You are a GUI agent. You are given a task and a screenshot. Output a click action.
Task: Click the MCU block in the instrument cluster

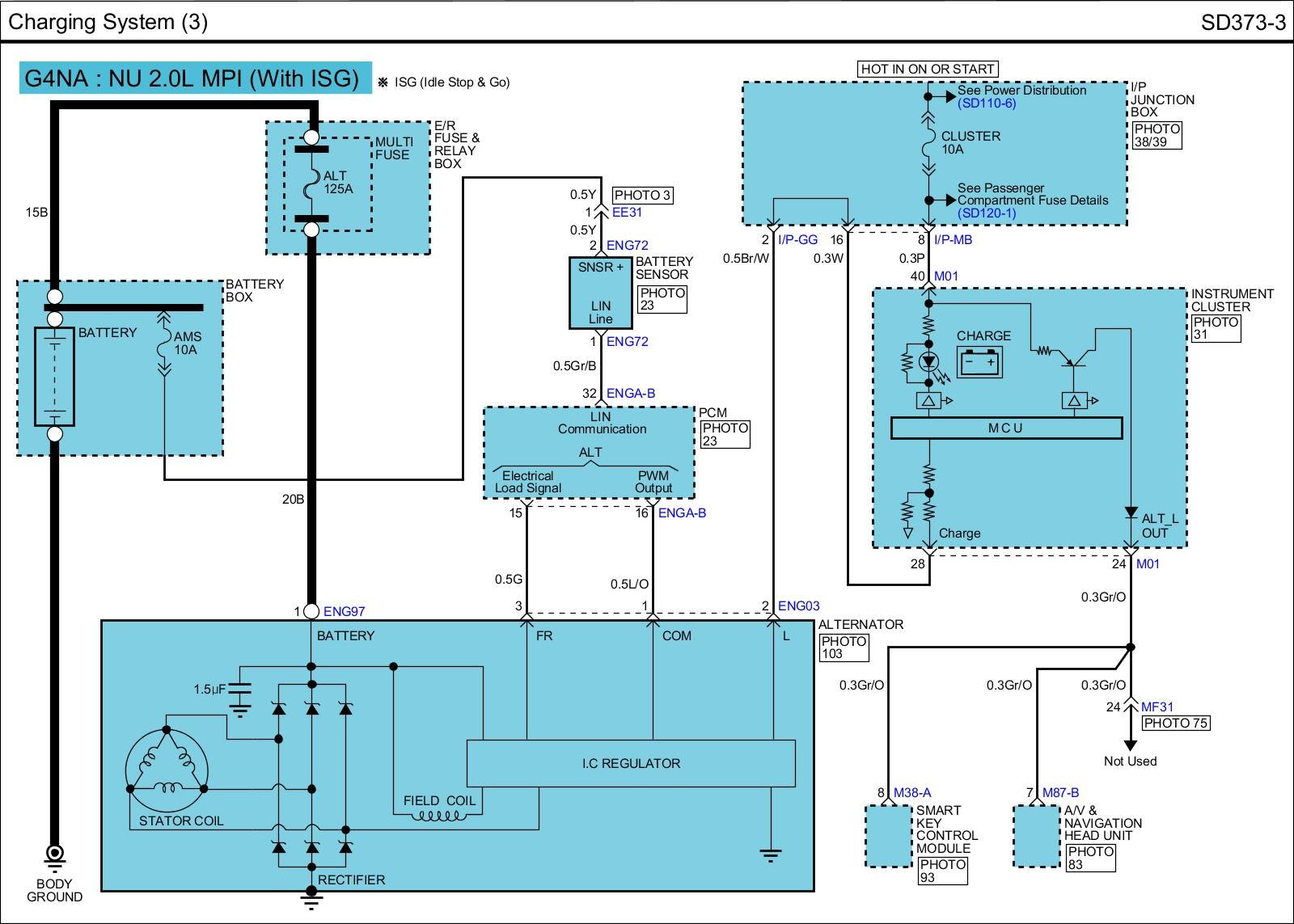pyautogui.click(x=1006, y=428)
